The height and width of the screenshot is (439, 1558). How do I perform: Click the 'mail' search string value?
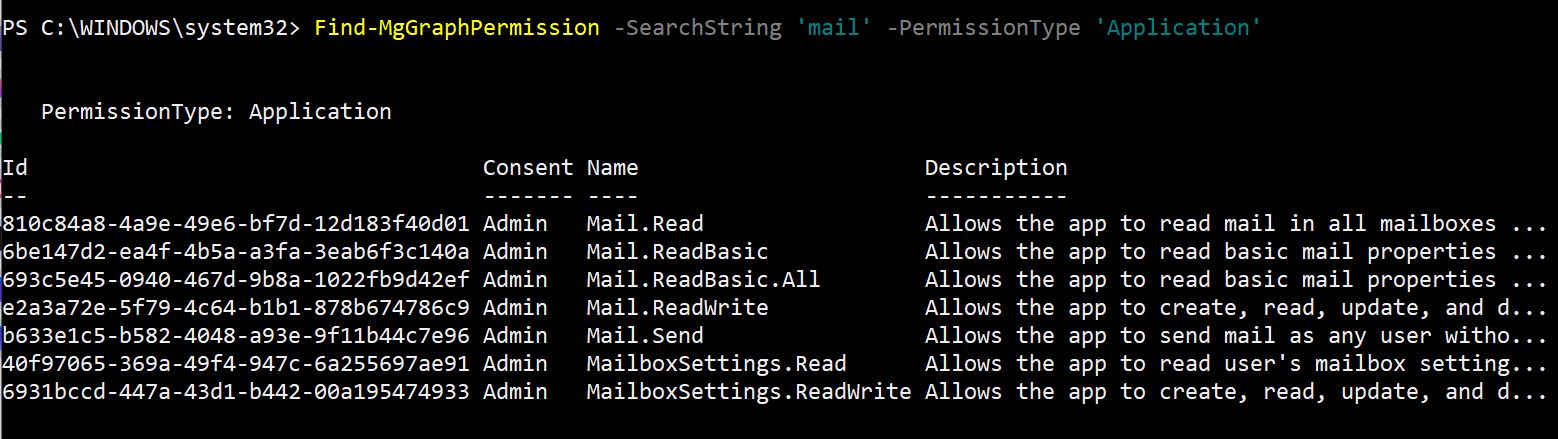tap(835, 27)
